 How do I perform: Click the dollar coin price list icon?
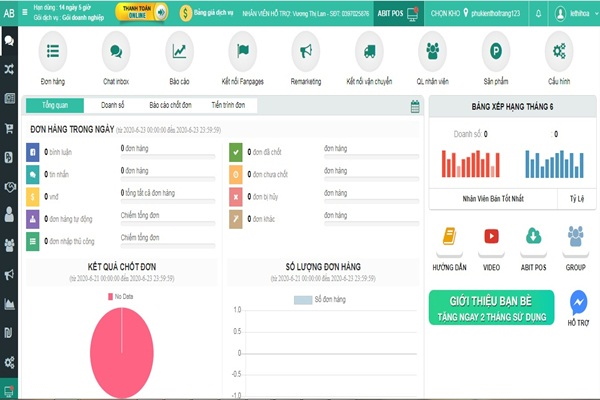(x=185, y=13)
